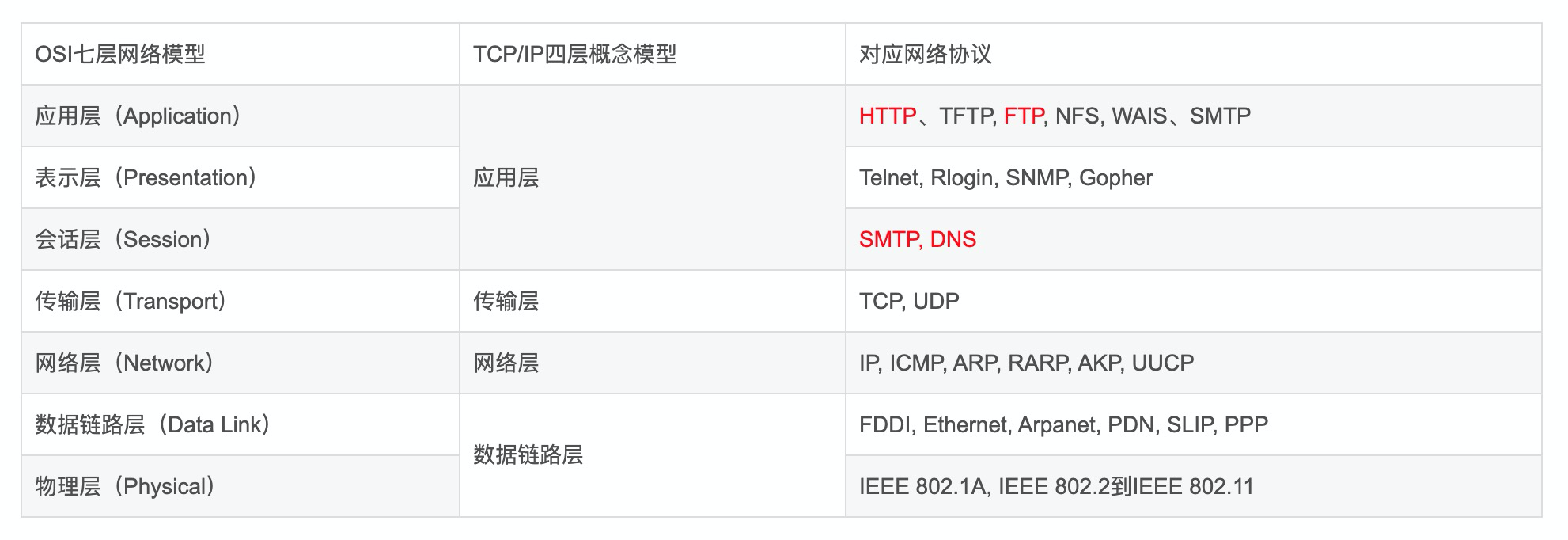The image size is (1568, 540).
Task: Select the "数据链路层（Data Link）" cell
Action: tap(153, 424)
